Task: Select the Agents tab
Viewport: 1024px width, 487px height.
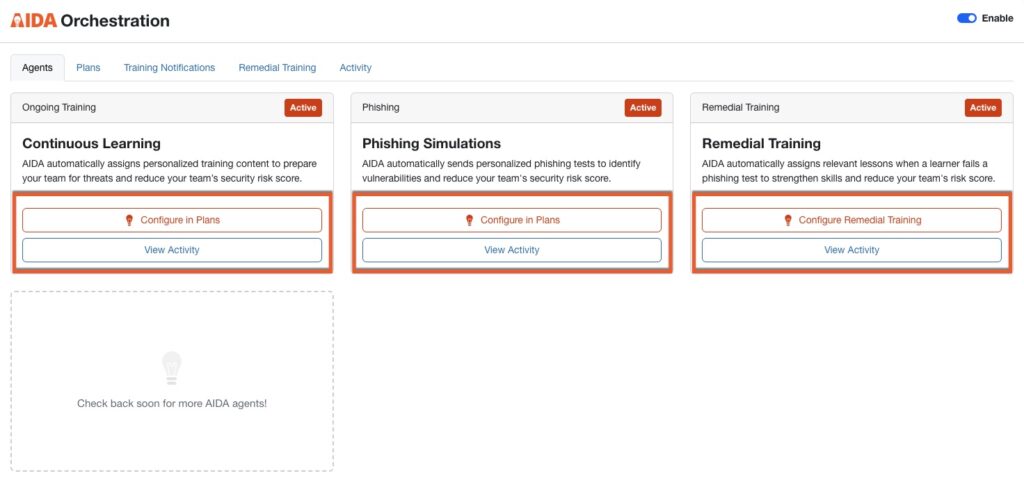Action: coord(37,68)
